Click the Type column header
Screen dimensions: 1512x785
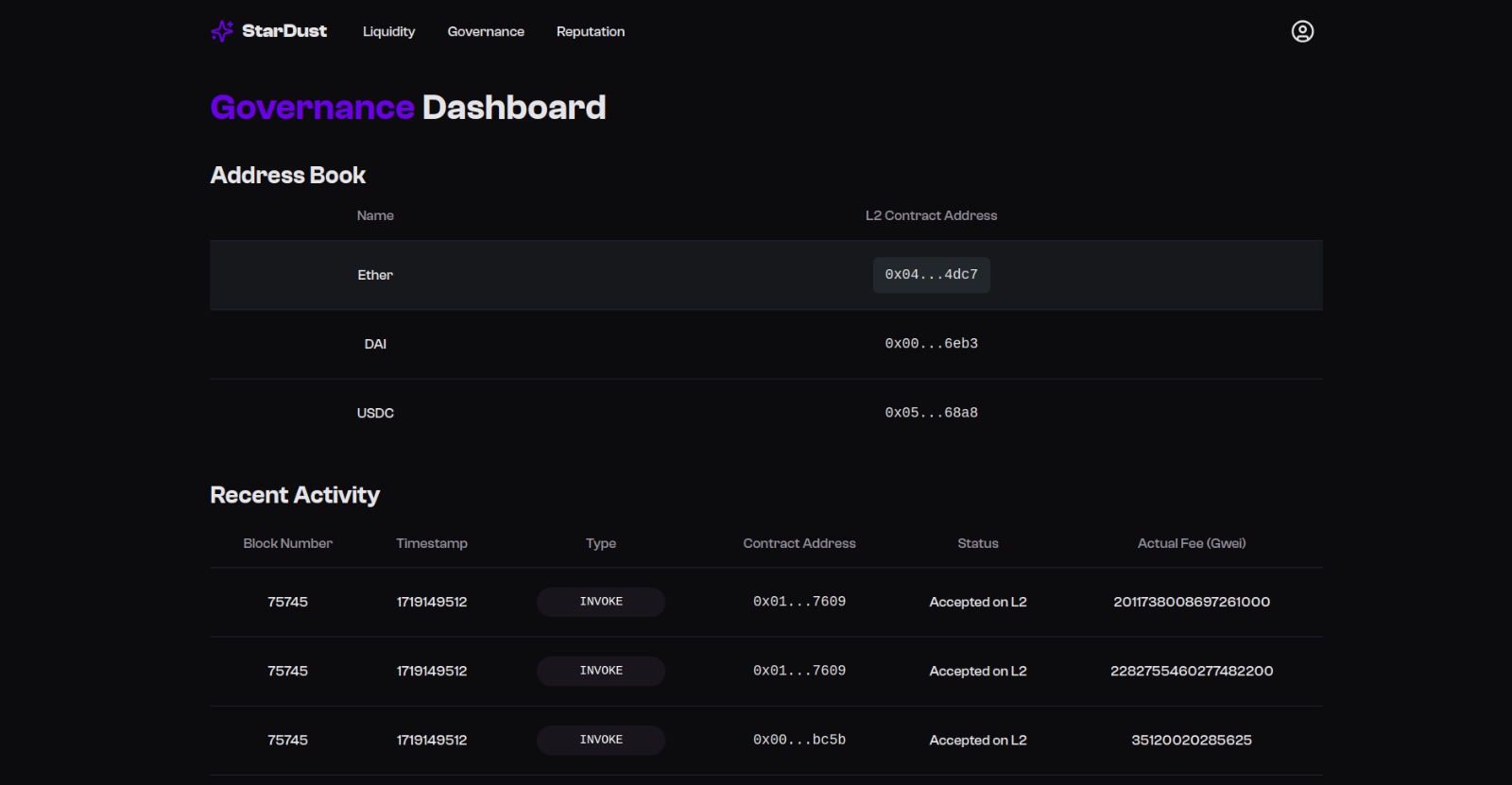(x=601, y=543)
